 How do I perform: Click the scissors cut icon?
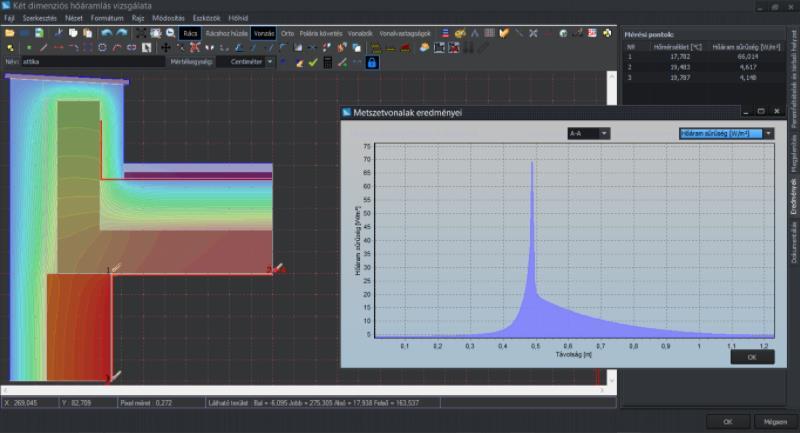coord(59,33)
